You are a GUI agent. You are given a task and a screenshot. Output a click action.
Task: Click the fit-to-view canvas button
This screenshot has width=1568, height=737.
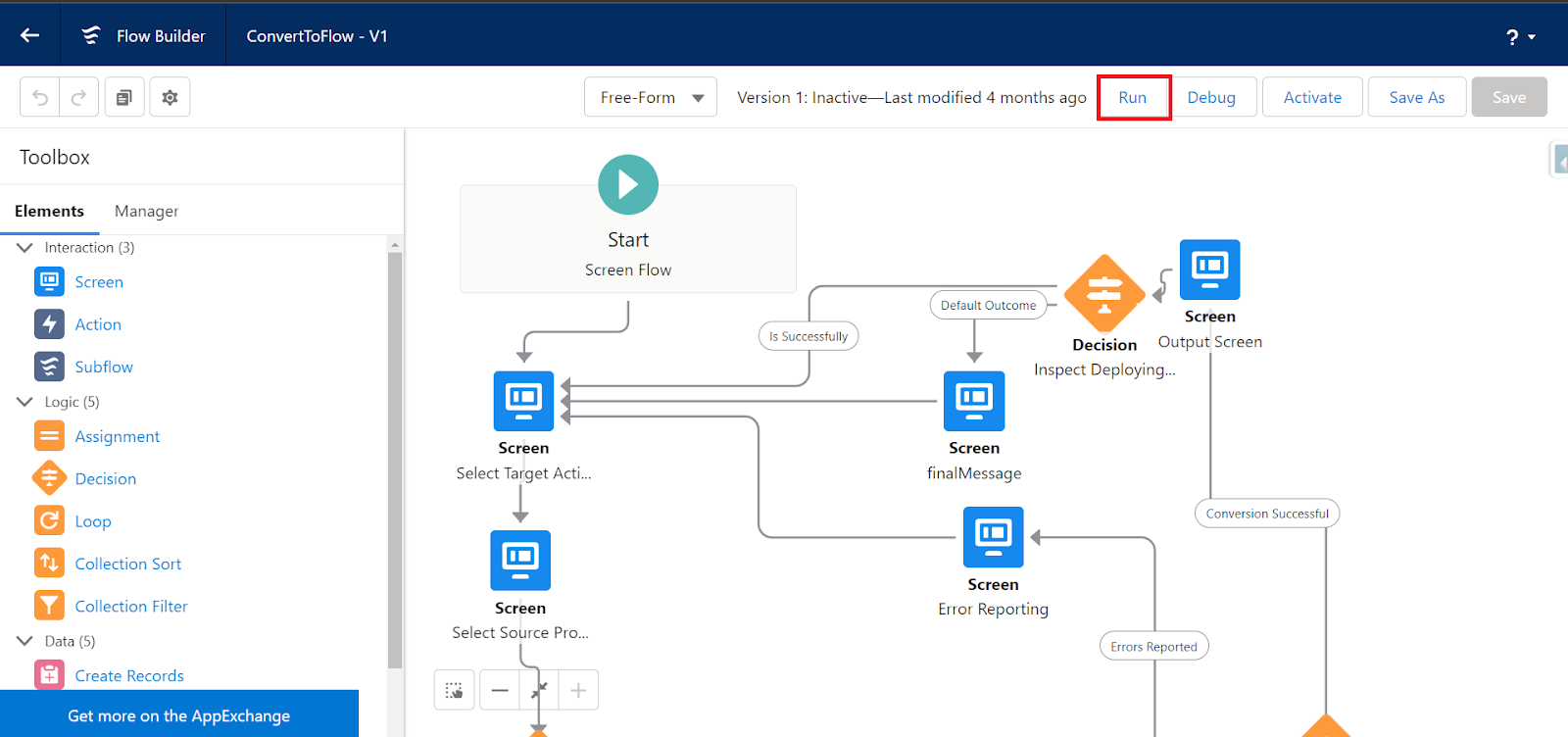(539, 690)
